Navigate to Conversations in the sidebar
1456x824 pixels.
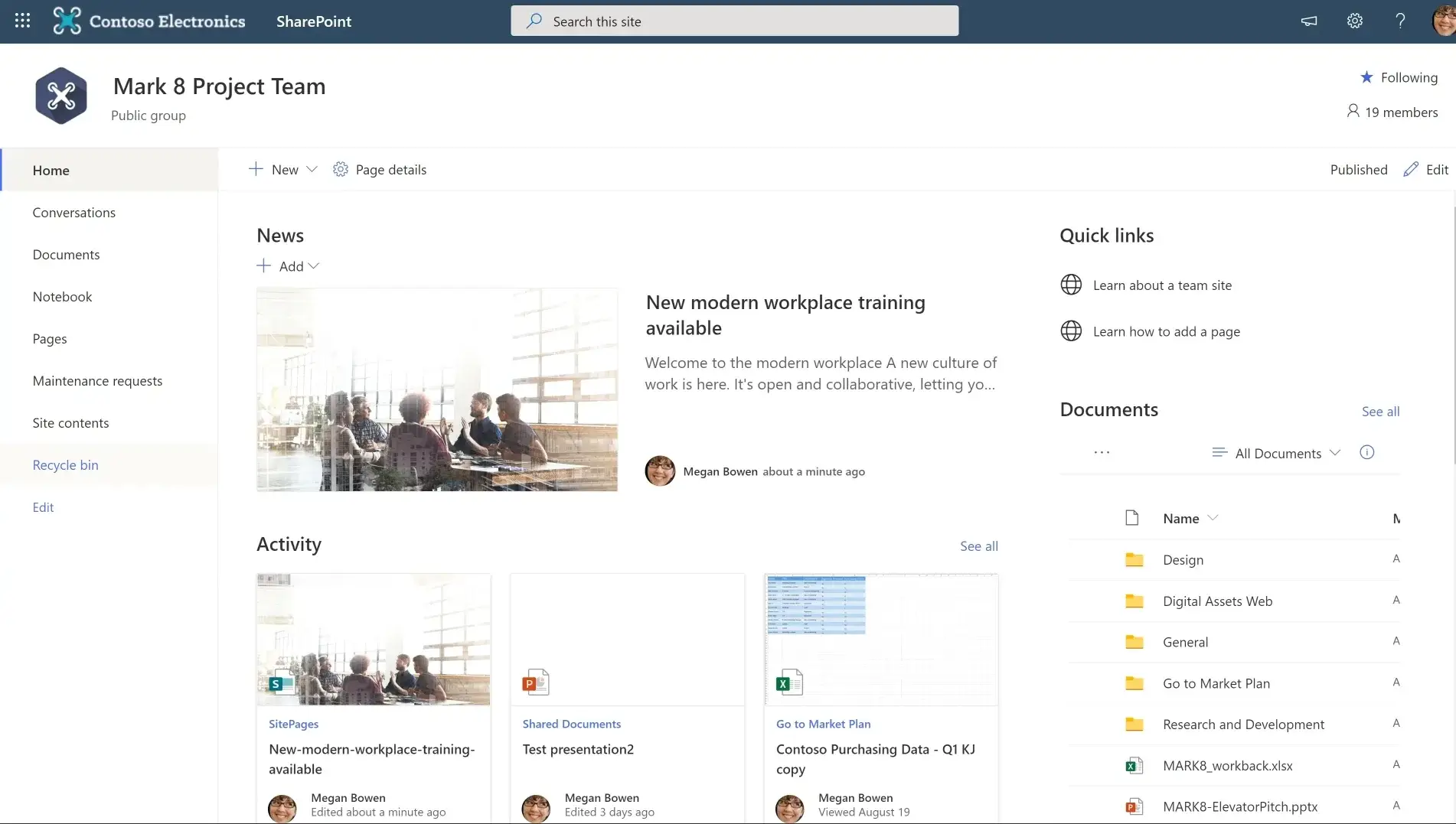coord(74,212)
